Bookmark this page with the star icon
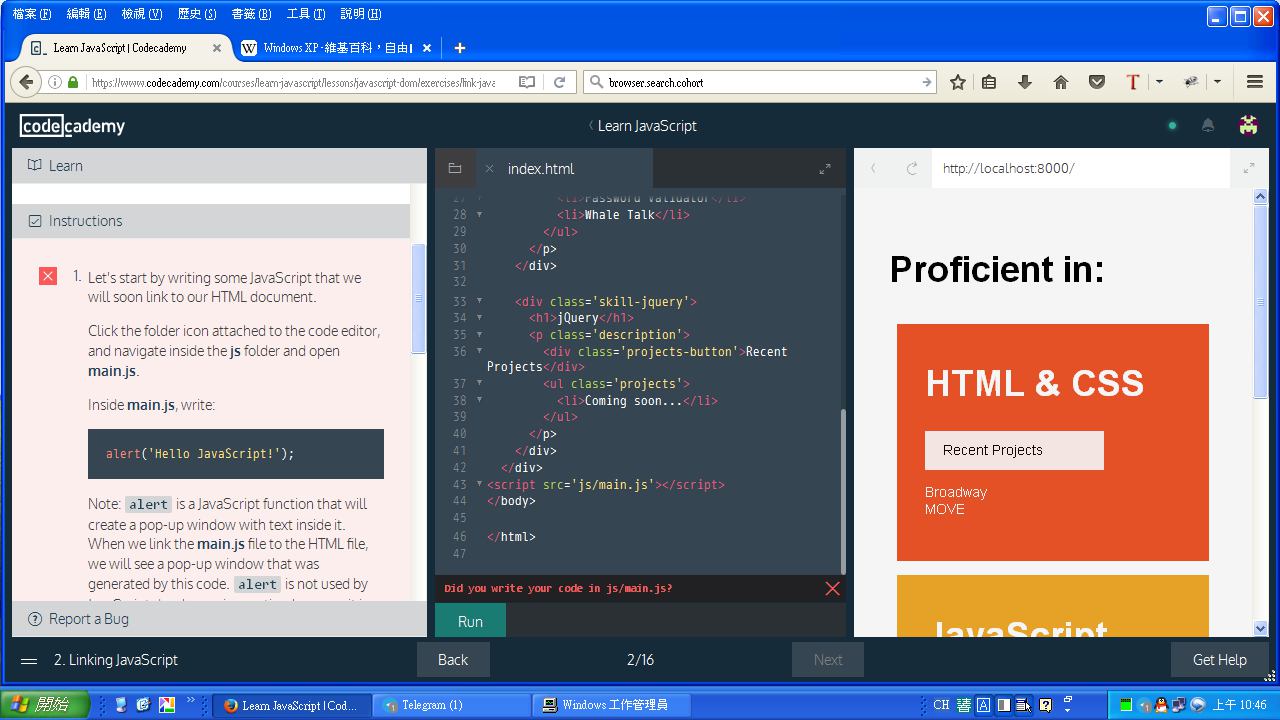1280x720 pixels. click(x=957, y=82)
